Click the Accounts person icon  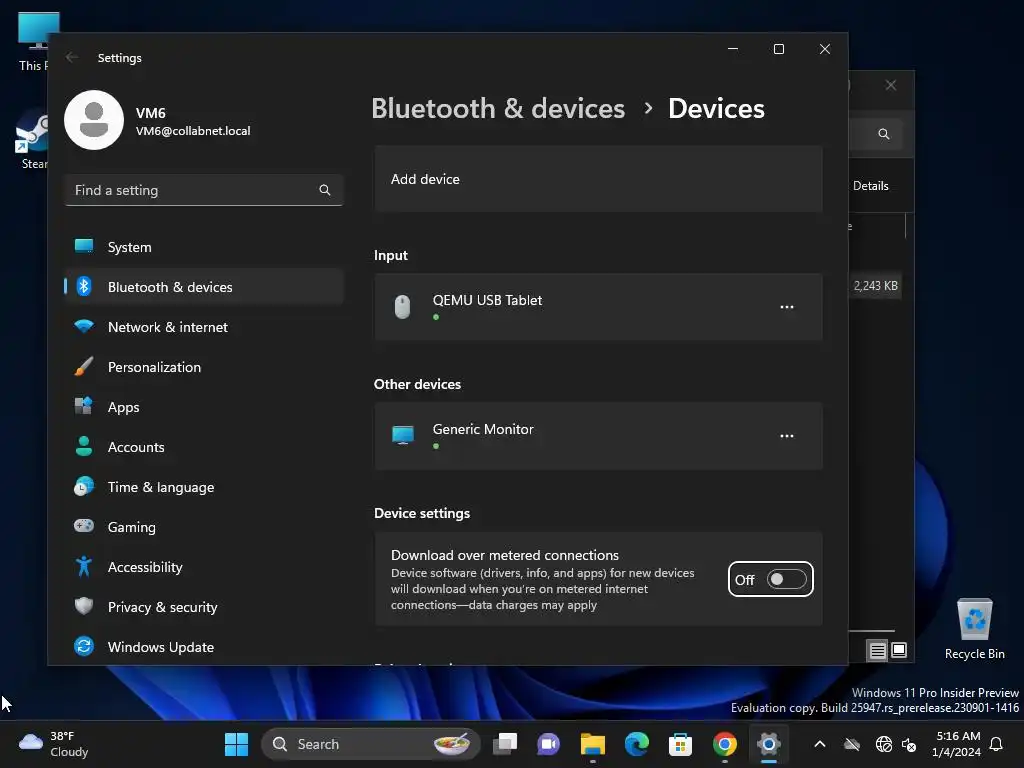[x=84, y=446]
